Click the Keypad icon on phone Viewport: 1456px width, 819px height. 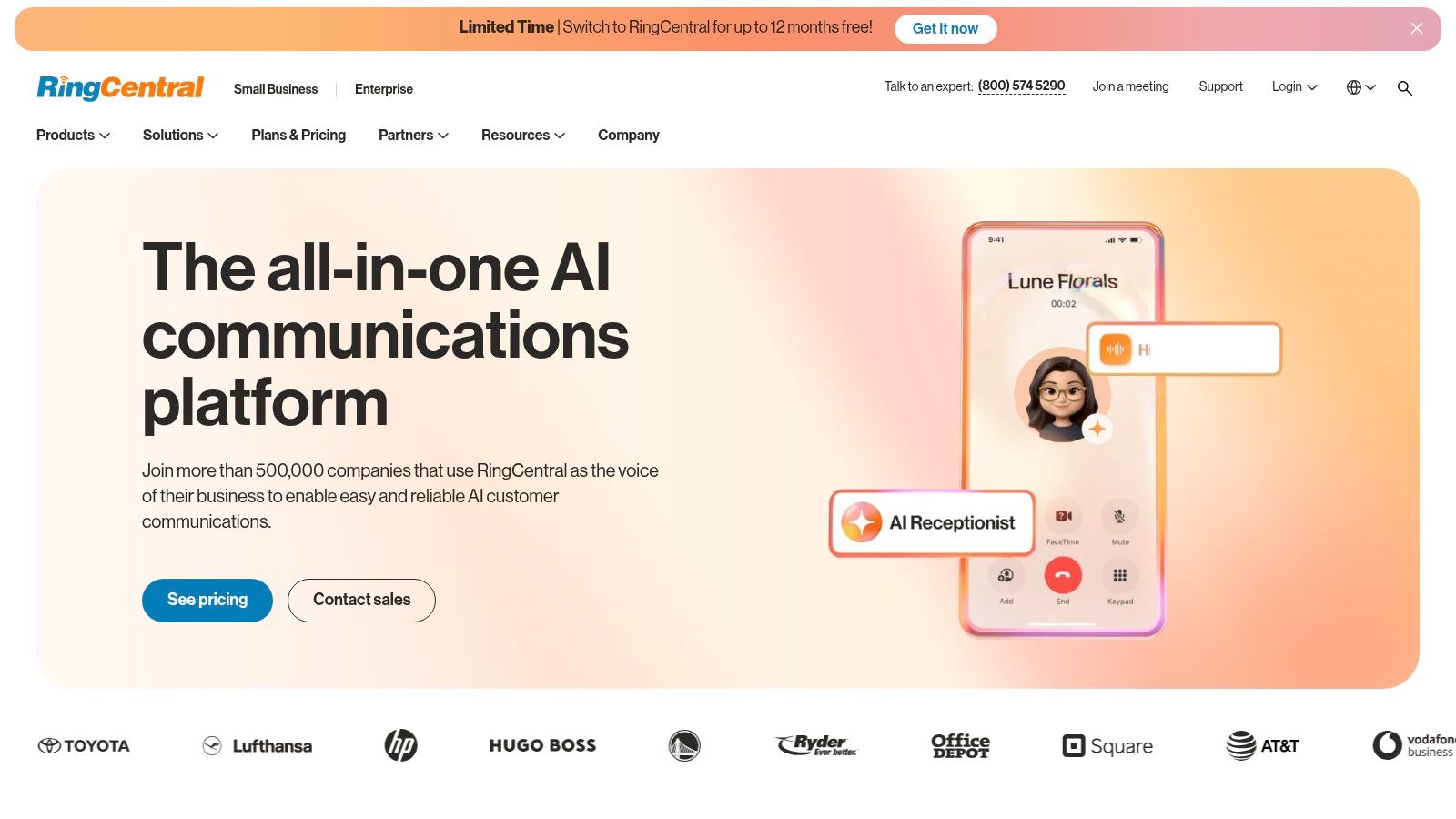pyautogui.click(x=1120, y=575)
